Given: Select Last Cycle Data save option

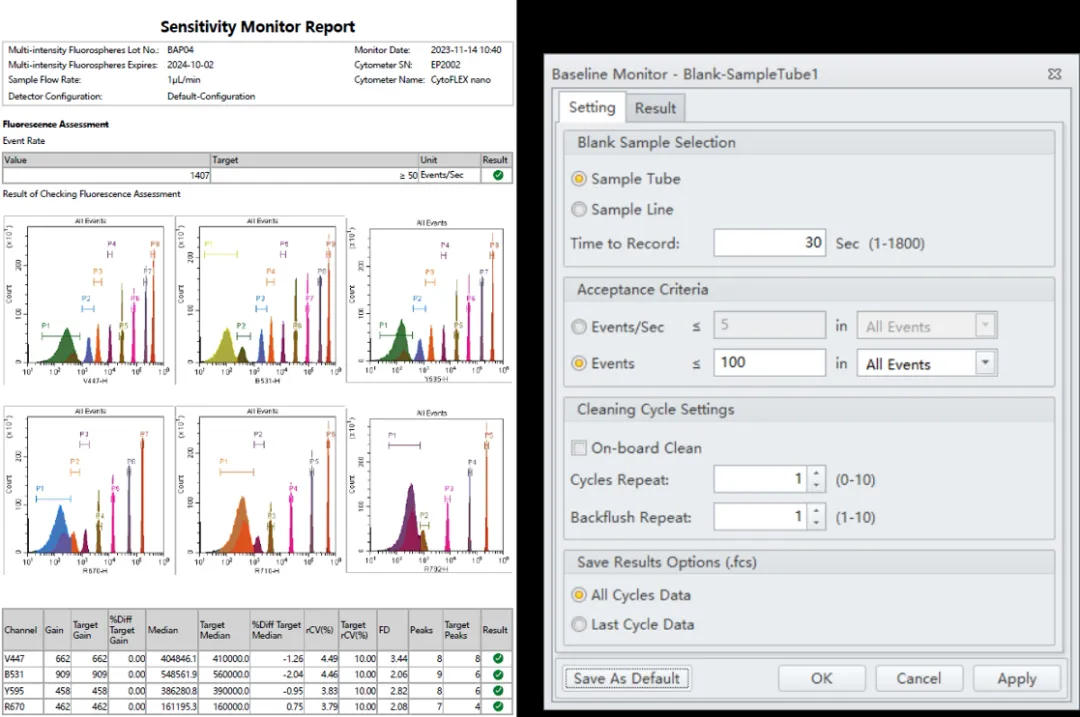Looking at the screenshot, I should 579,625.
